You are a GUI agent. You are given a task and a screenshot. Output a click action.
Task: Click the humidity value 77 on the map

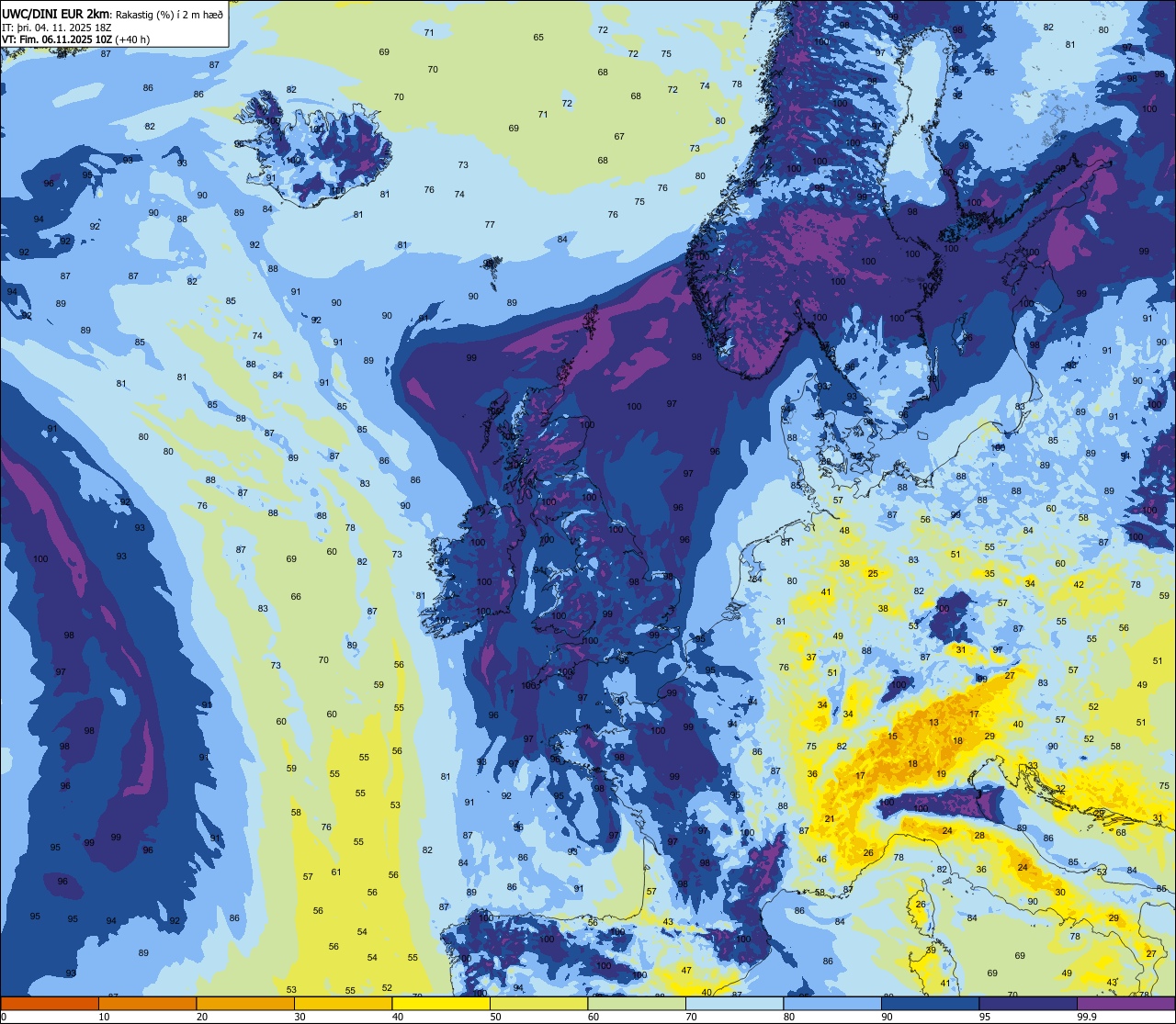[x=490, y=225]
